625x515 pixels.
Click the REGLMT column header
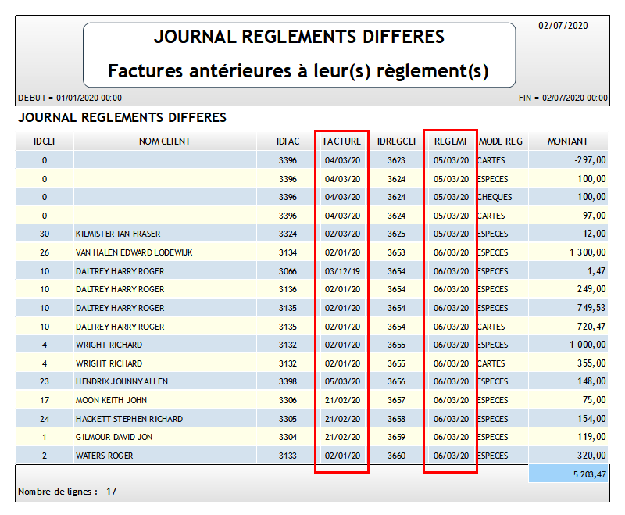(449, 141)
